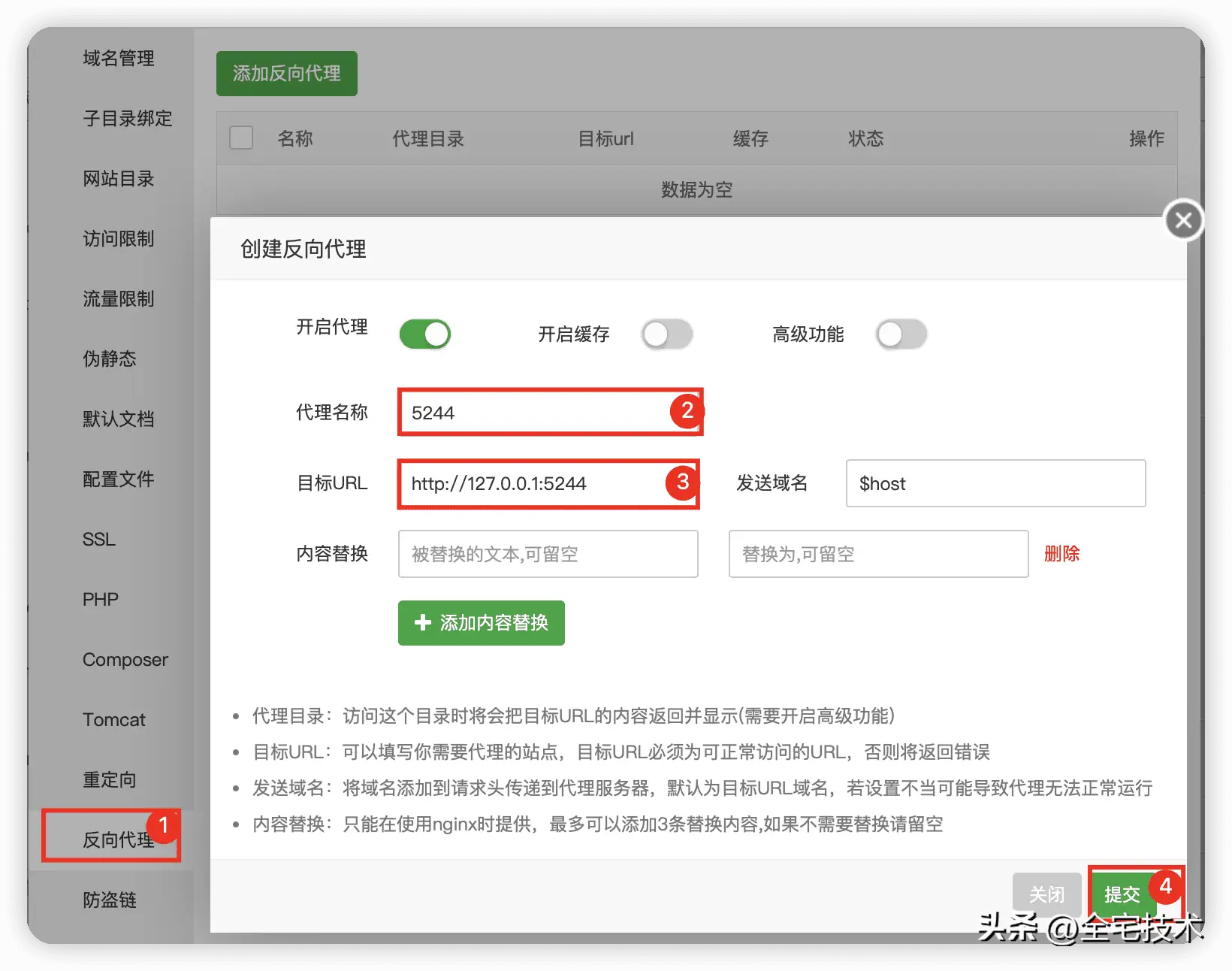Image resolution: width=1232 pixels, height=971 pixels.
Task: Enable the 高级功能 toggle
Action: click(901, 334)
